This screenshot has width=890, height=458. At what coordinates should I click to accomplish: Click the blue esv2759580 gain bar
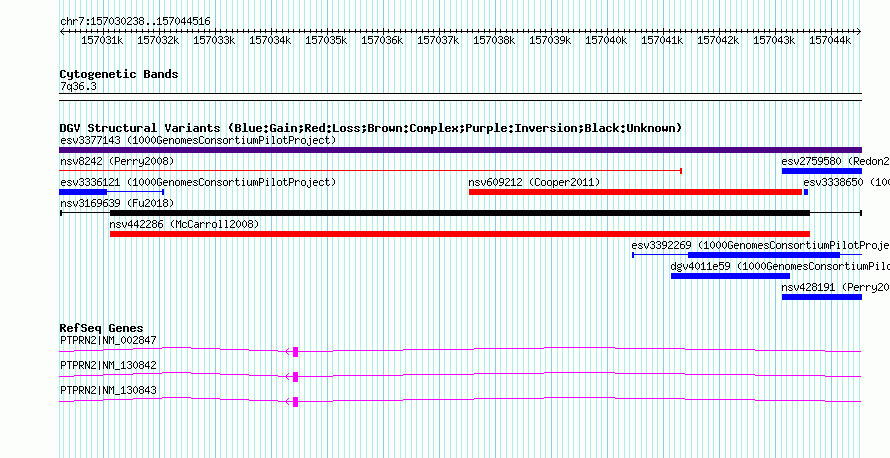[821, 171]
